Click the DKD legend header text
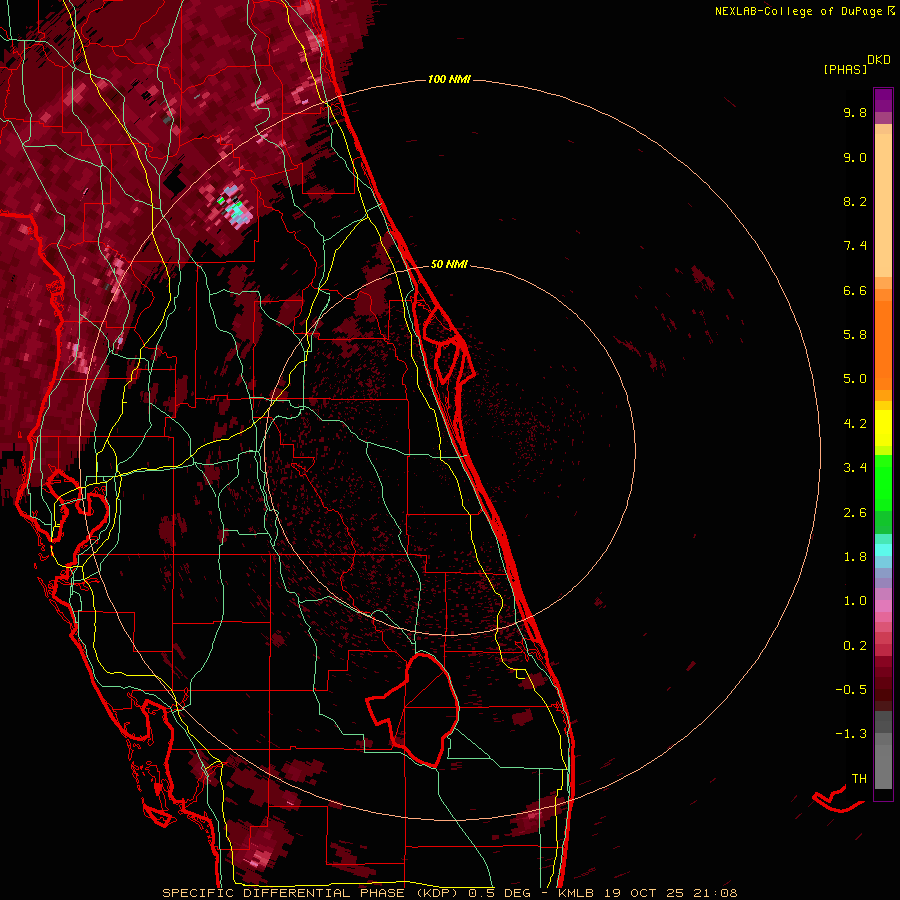Image resolution: width=900 pixels, height=900 pixels. pos(879,60)
